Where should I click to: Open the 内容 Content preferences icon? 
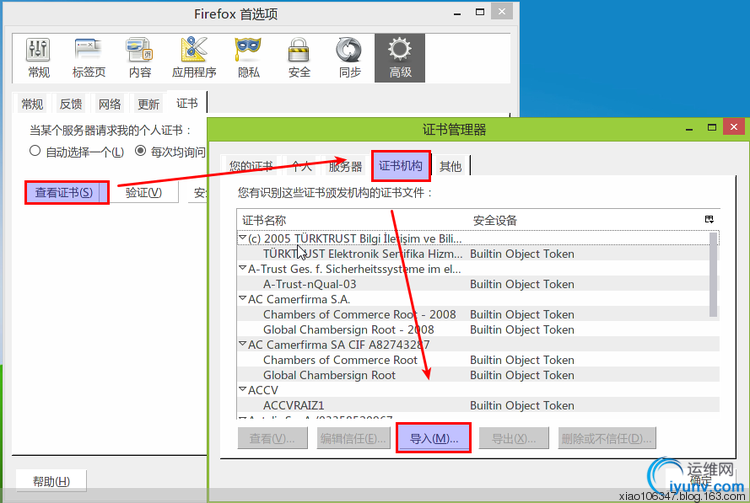pyautogui.click(x=140, y=58)
